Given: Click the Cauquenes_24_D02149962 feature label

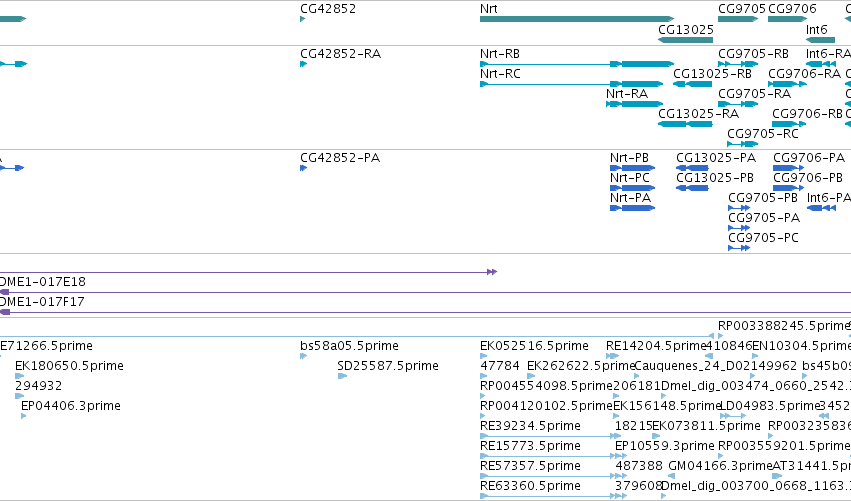Looking at the screenshot, I should 715,366.
